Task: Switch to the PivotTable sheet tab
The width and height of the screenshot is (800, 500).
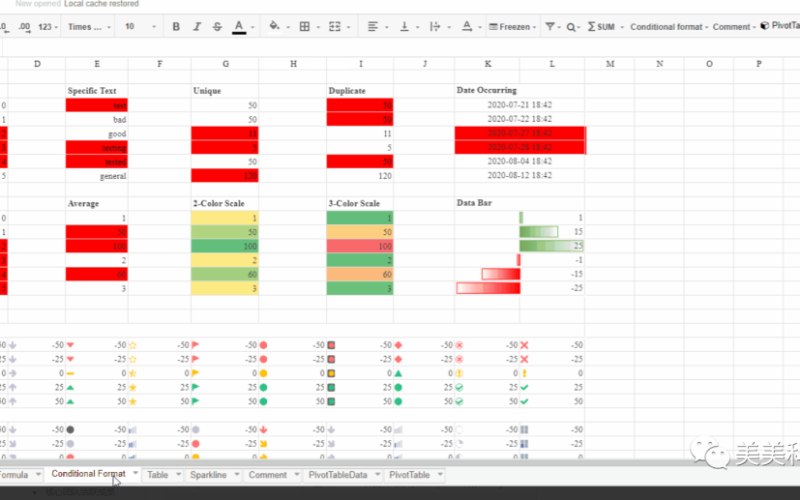Action: coord(409,475)
